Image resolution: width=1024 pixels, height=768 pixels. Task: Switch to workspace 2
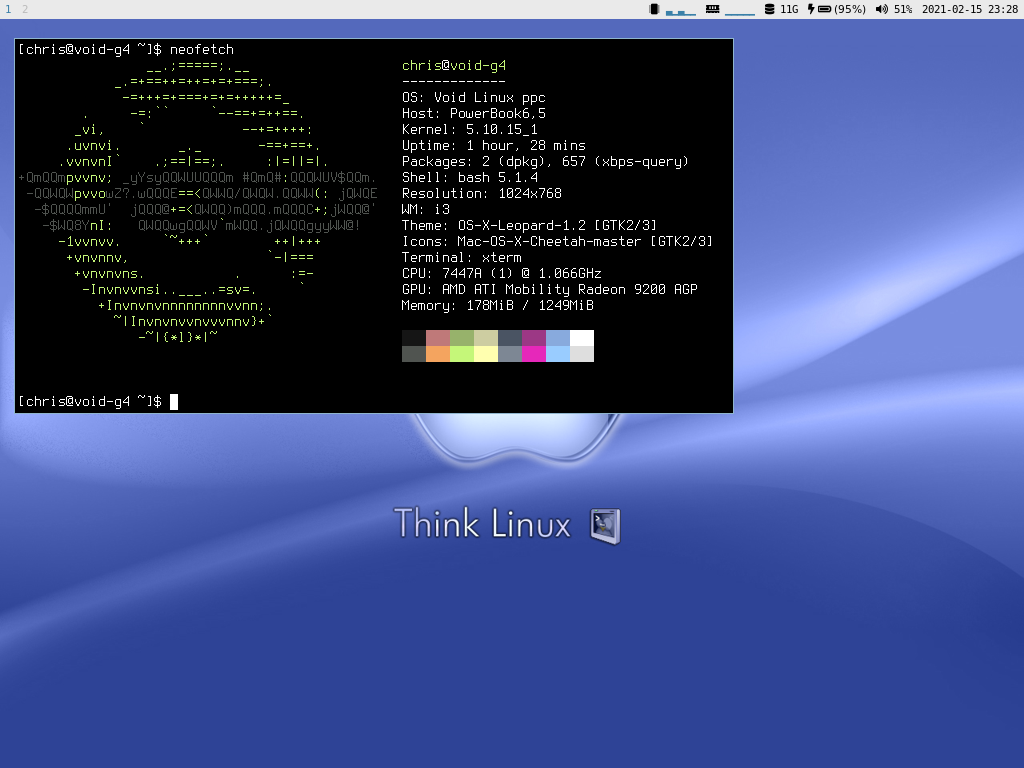click(25, 9)
